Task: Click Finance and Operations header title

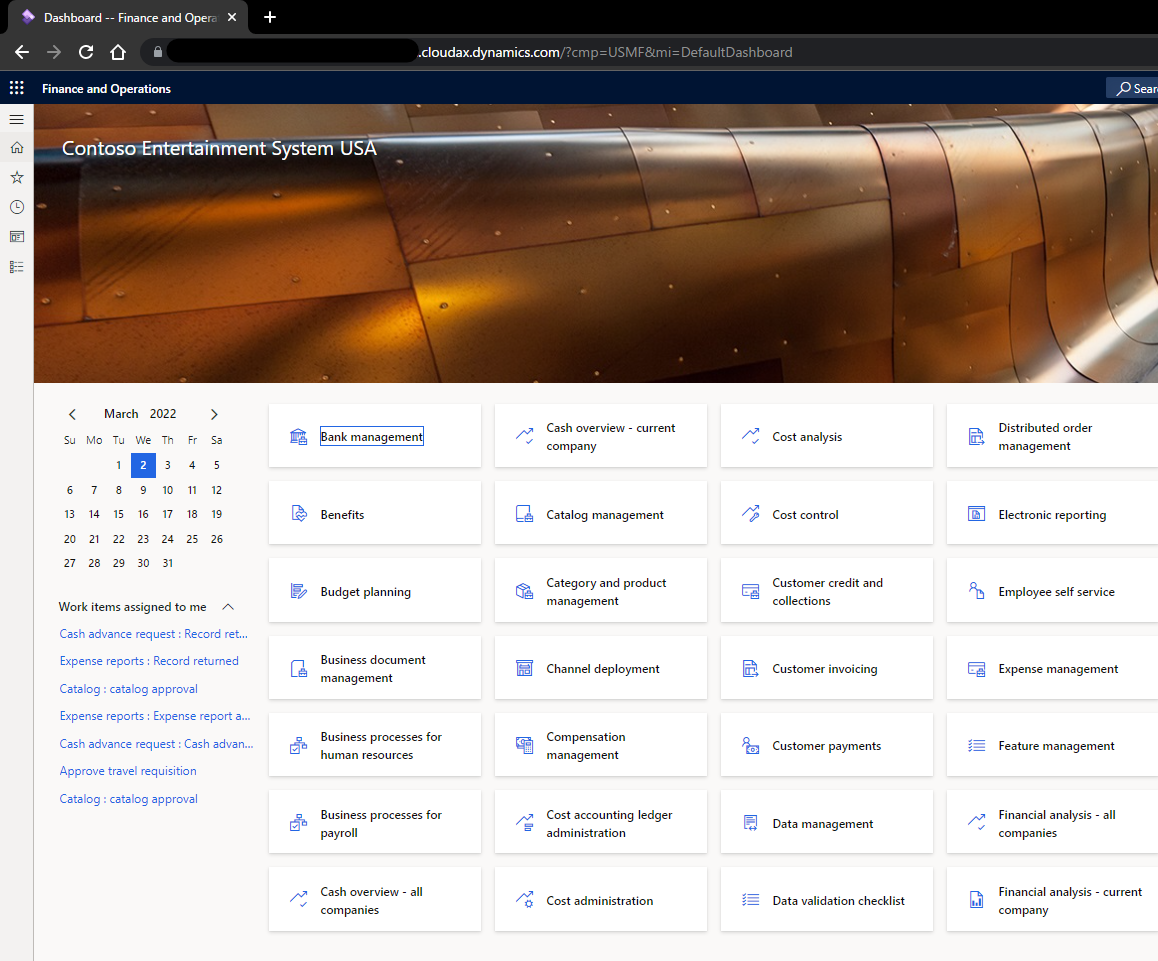Action: (106, 89)
